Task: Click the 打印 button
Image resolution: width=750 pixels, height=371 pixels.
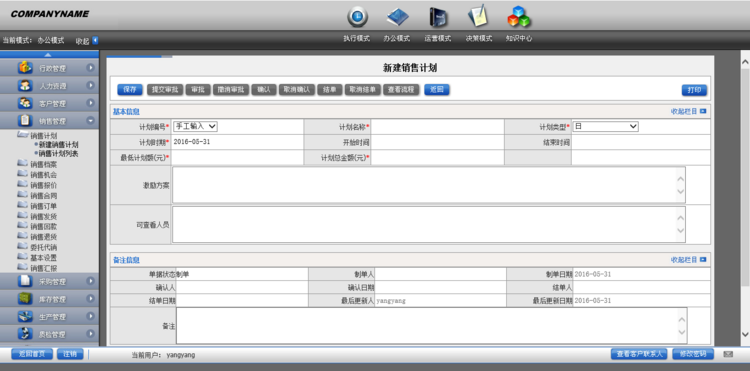Action: point(694,90)
